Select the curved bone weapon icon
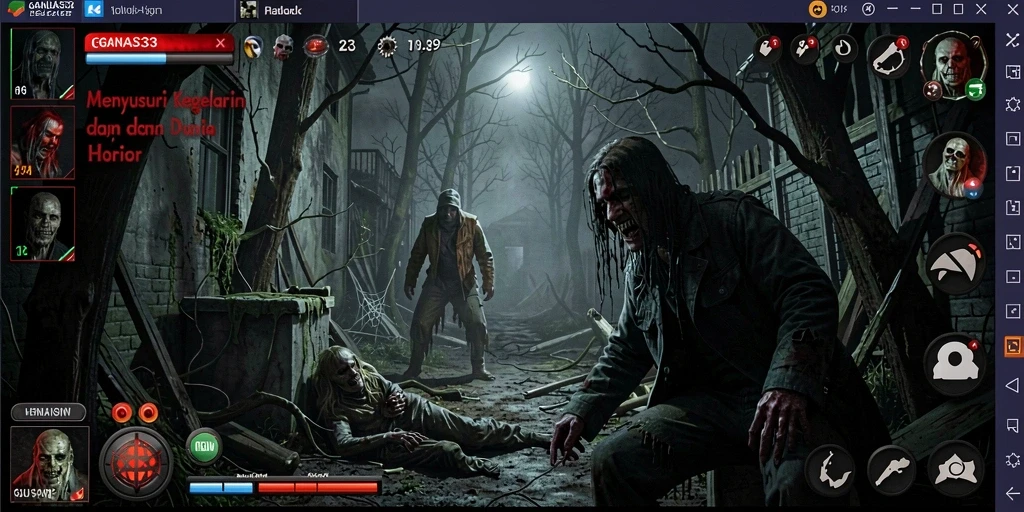The height and width of the screenshot is (512, 1024). [888, 56]
